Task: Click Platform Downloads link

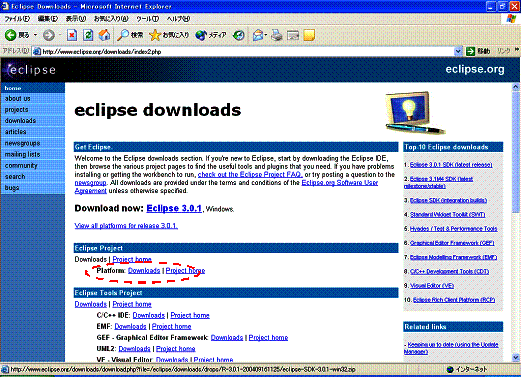Action: coord(144,271)
